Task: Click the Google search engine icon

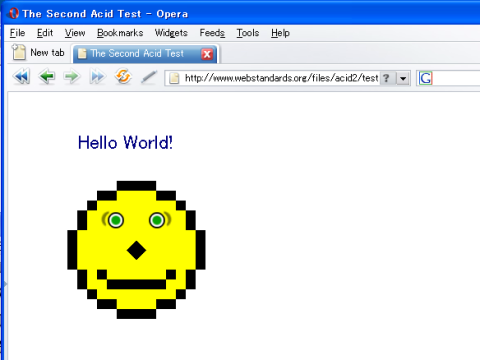Action: pyautogui.click(x=426, y=78)
